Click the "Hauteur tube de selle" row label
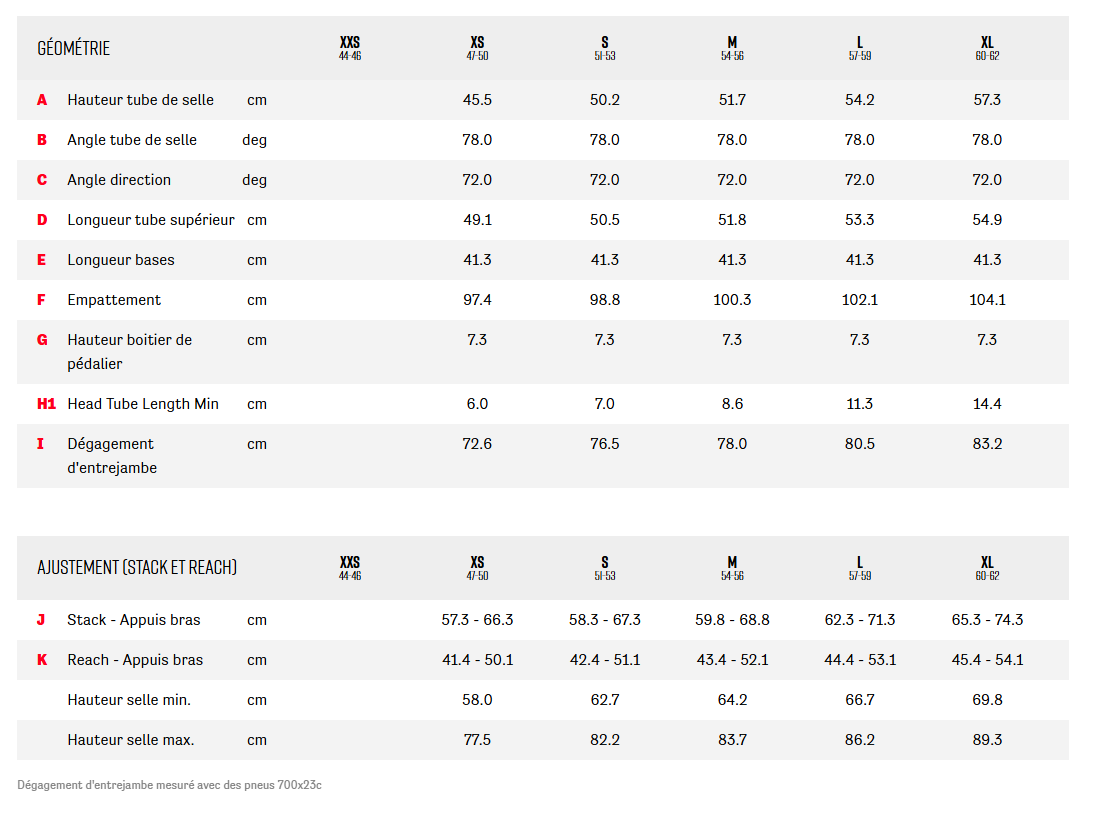Viewport: 1094px width, 816px height. (140, 100)
